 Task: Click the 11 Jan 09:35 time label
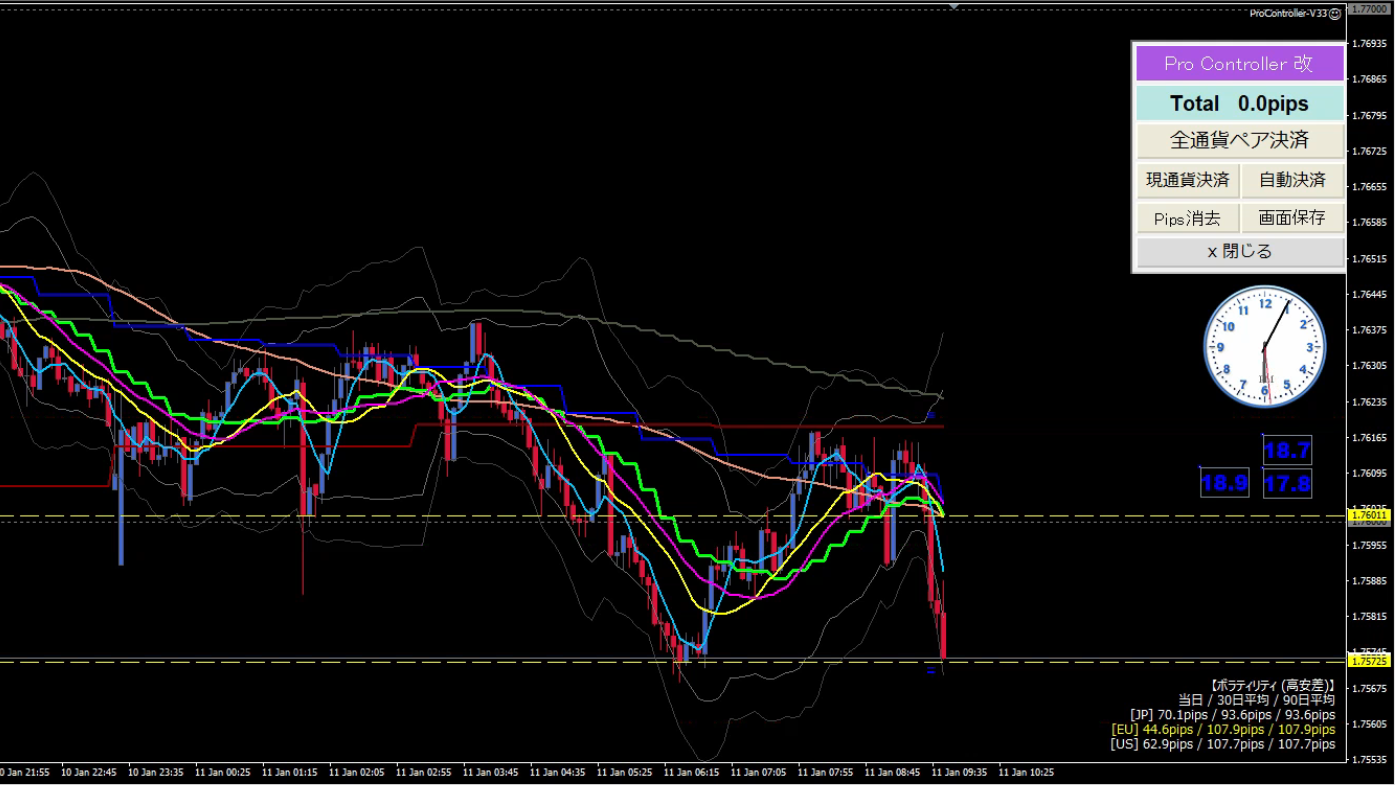pos(959,772)
